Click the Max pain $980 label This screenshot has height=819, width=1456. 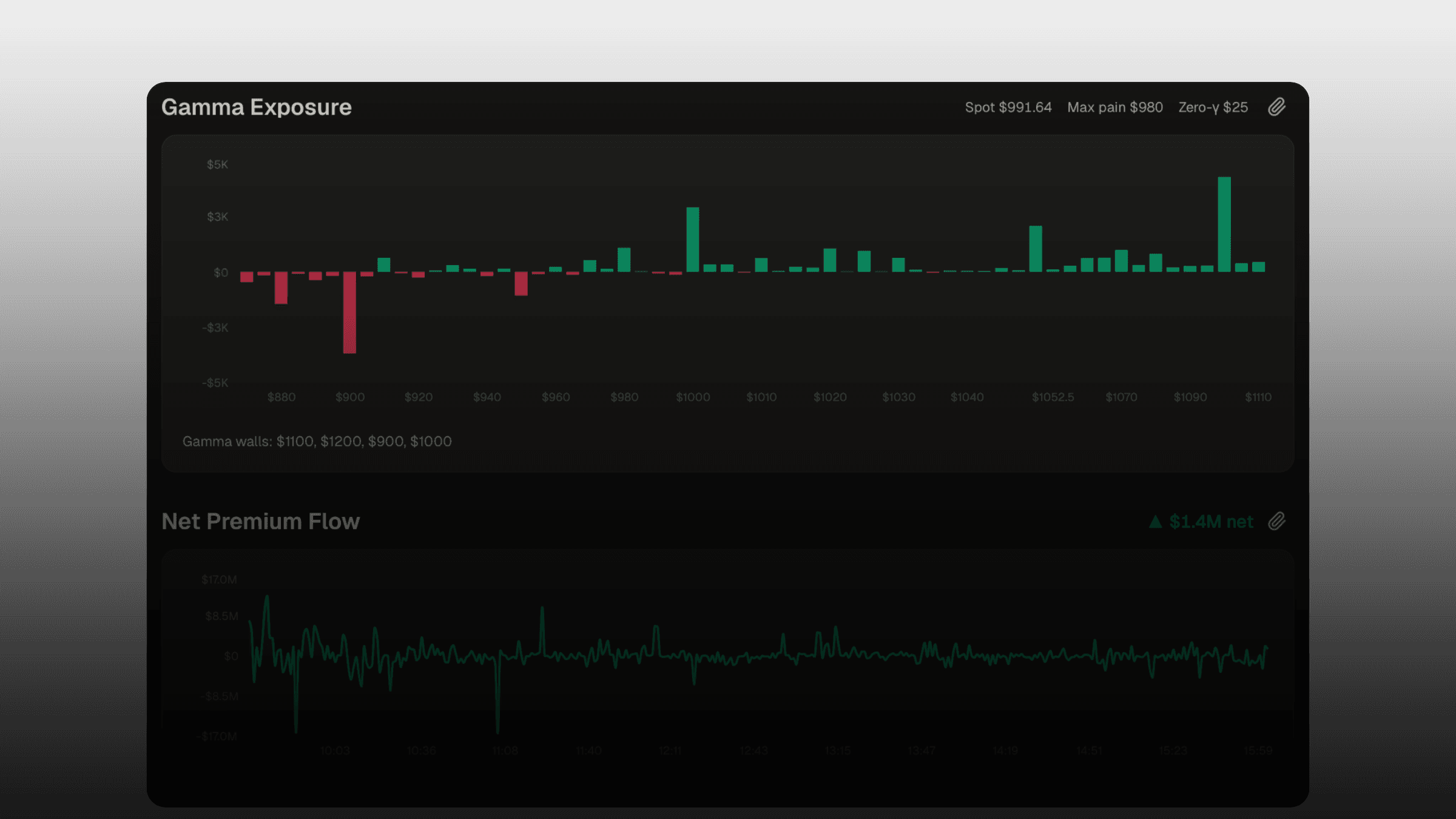click(x=1115, y=107)
